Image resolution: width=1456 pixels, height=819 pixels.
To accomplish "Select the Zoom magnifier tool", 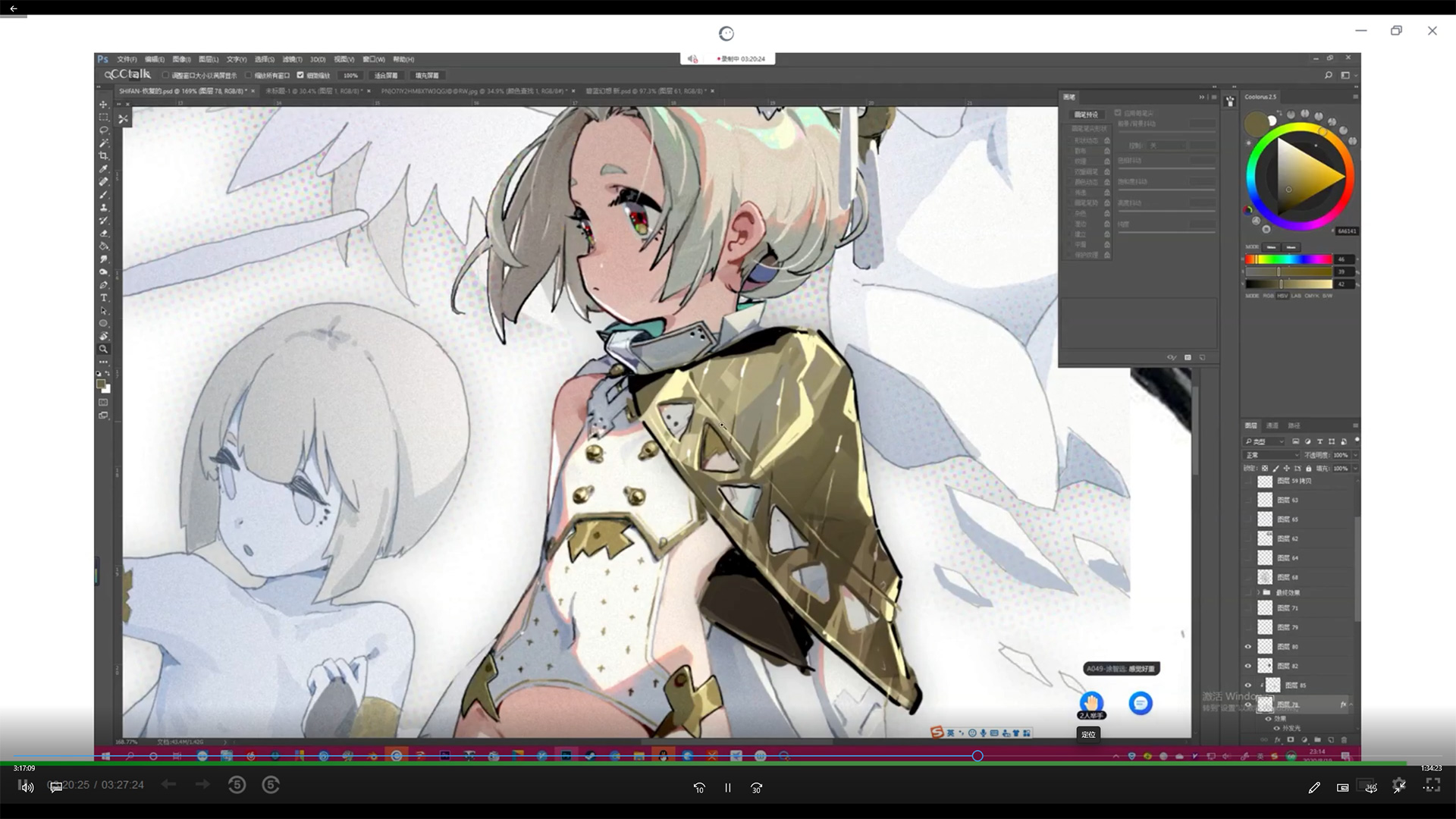I will [x=104, y=349].
